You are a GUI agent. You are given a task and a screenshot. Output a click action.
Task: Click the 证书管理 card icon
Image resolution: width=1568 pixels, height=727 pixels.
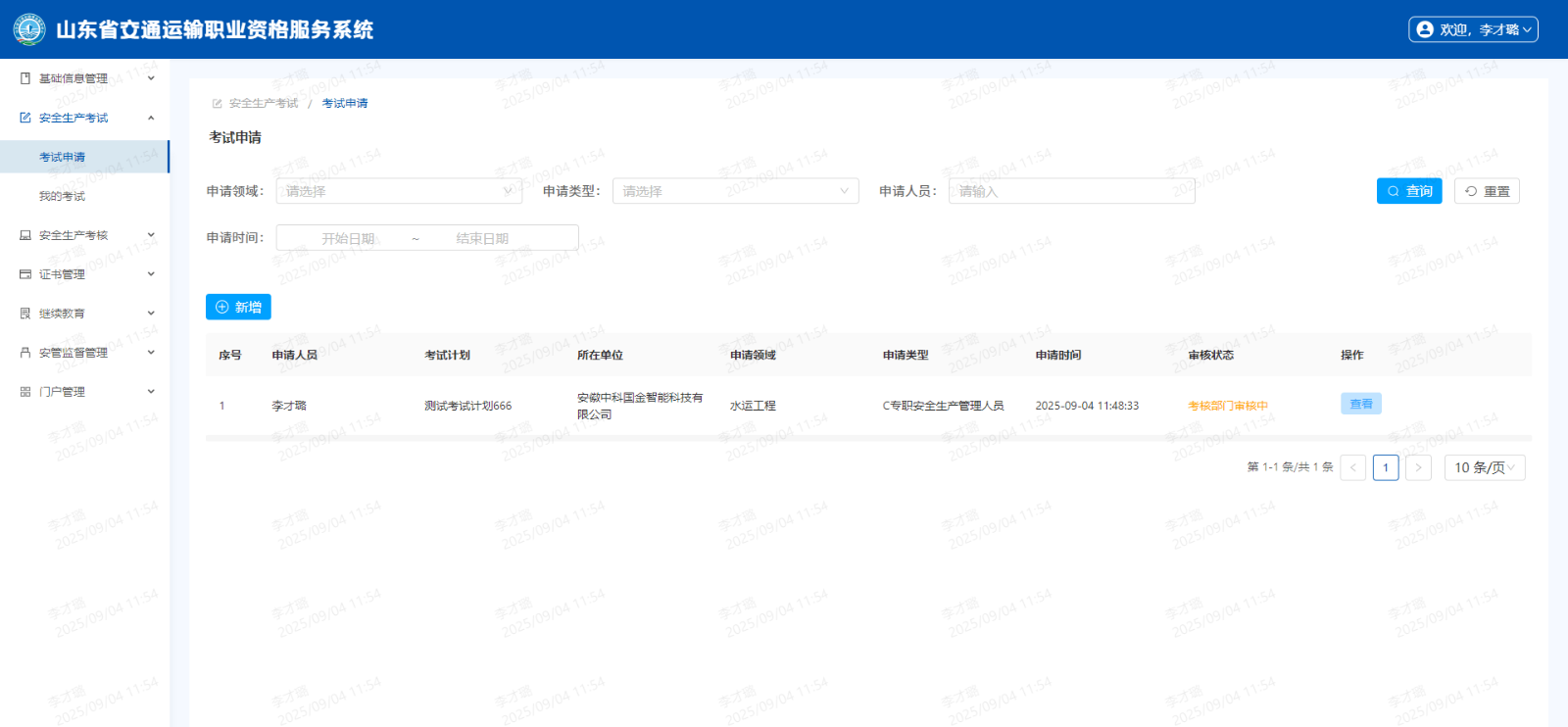click(25, 274)
